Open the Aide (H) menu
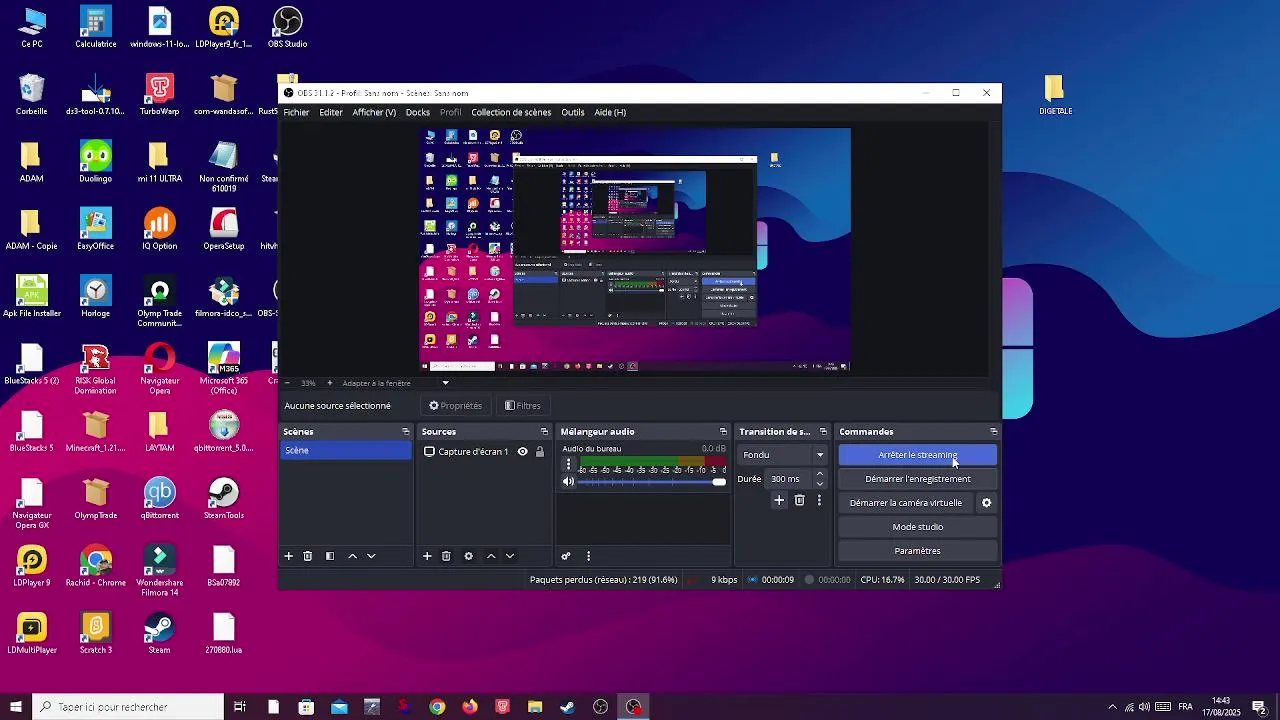This screenshot has height=720, width=1280. pos(610,113)
